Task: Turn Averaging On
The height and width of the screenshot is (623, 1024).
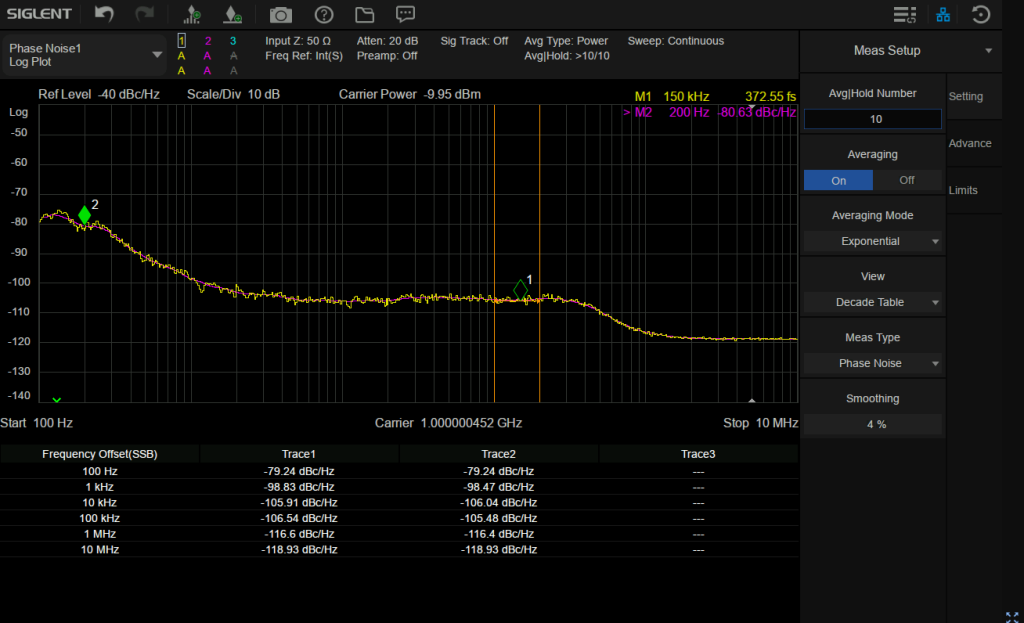Action: pyautogui.click(x=838, y=181)
